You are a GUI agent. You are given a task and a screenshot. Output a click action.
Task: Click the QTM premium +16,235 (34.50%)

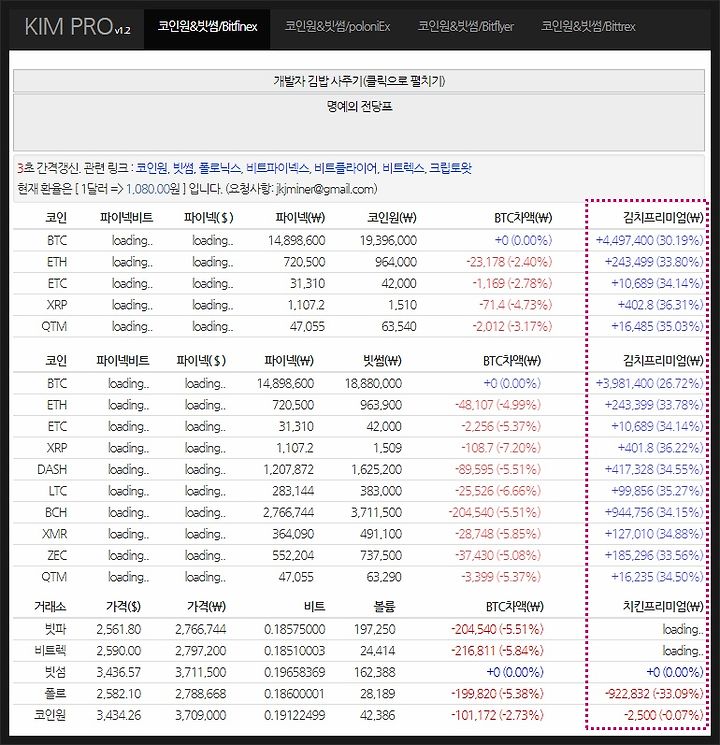(x=657, y=577)
